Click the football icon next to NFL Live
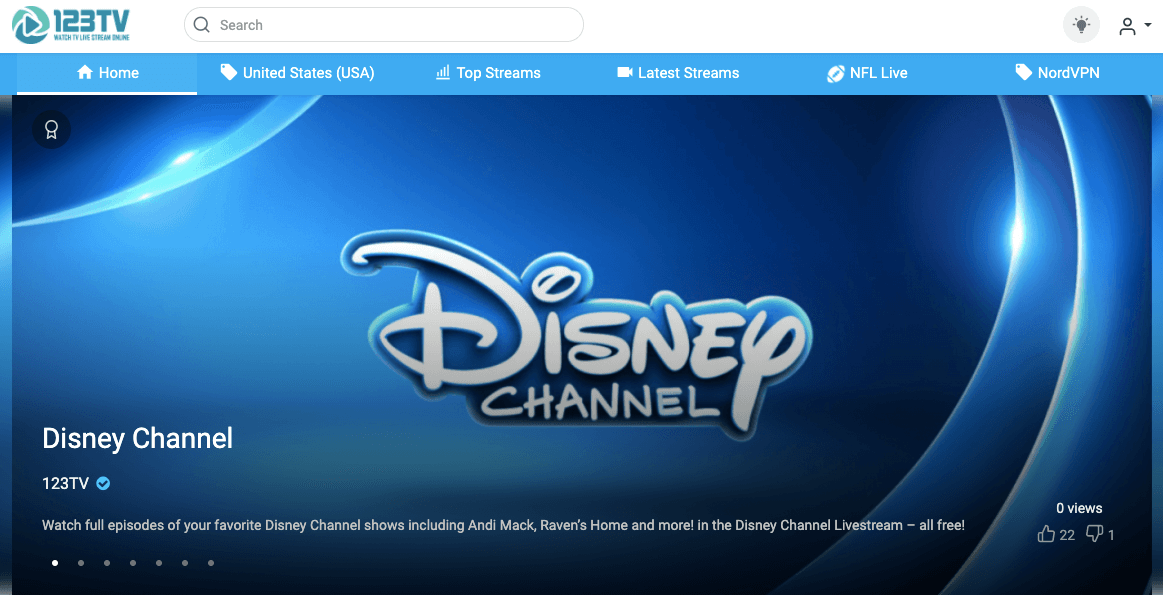Viewport: 1163px width, 595px height. [836, 73]
